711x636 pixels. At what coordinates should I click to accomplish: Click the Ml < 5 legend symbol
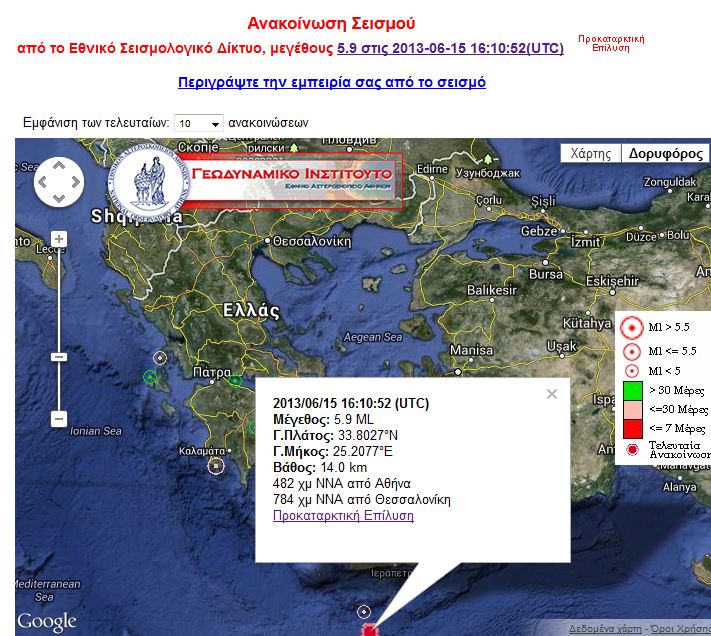(632, 371)
